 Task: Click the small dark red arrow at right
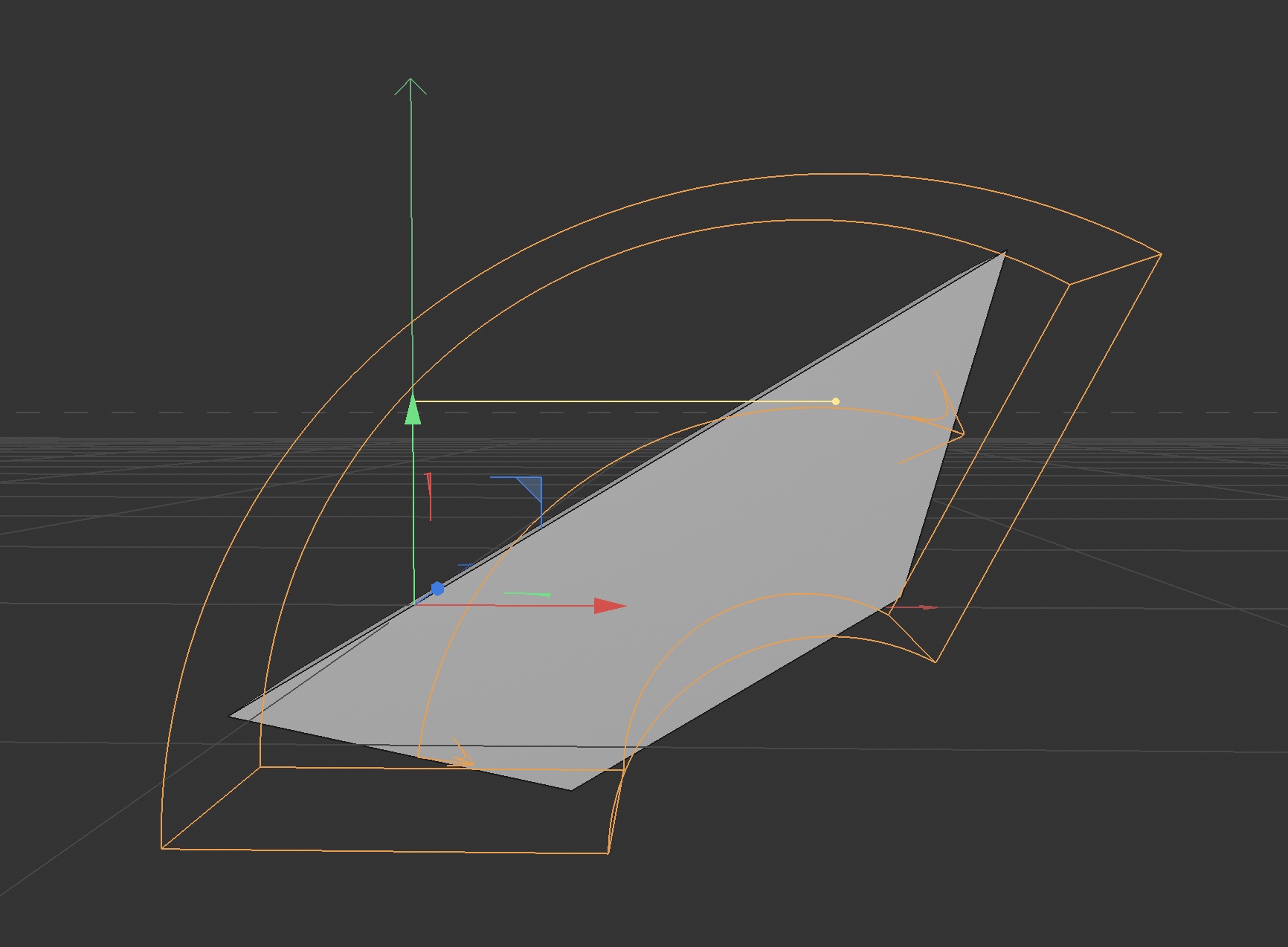[925, 607]
